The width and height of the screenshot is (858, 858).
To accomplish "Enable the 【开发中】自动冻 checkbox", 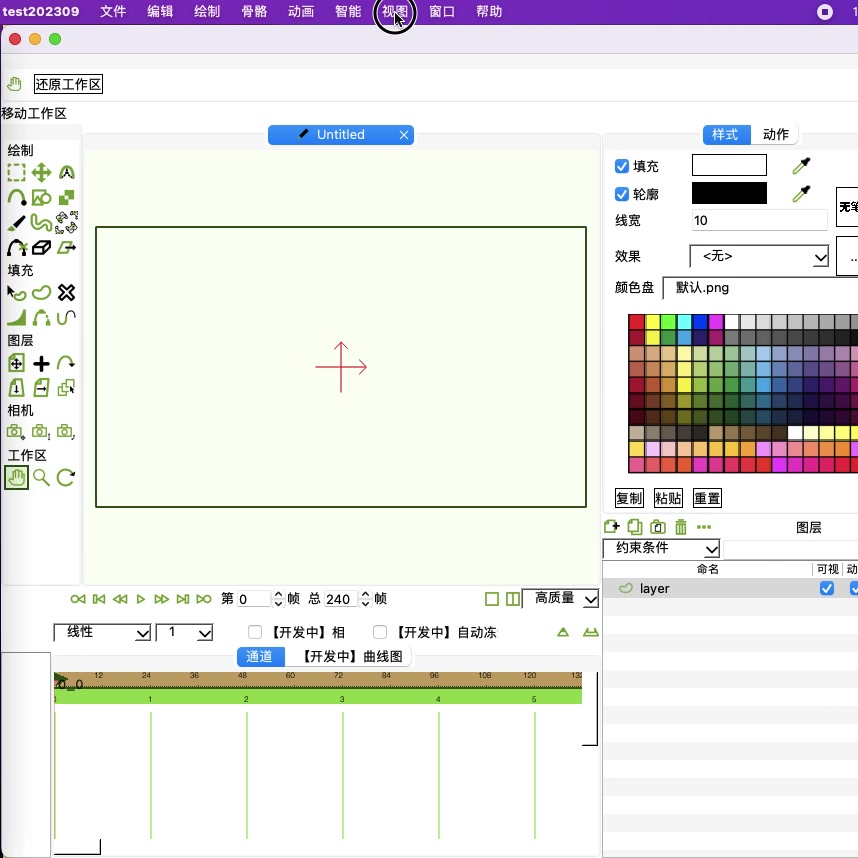I will [x=380, y=632].
